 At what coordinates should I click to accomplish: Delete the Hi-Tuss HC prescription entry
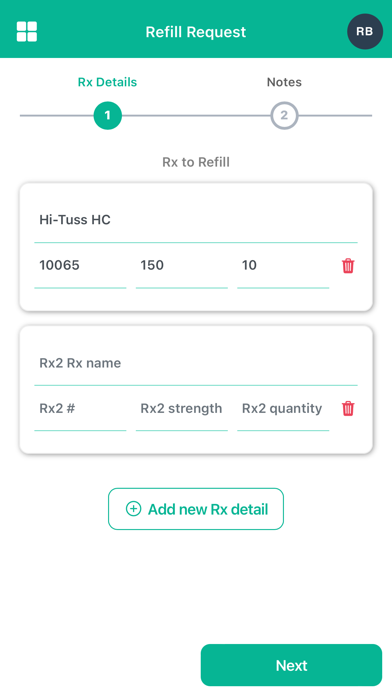348,265
